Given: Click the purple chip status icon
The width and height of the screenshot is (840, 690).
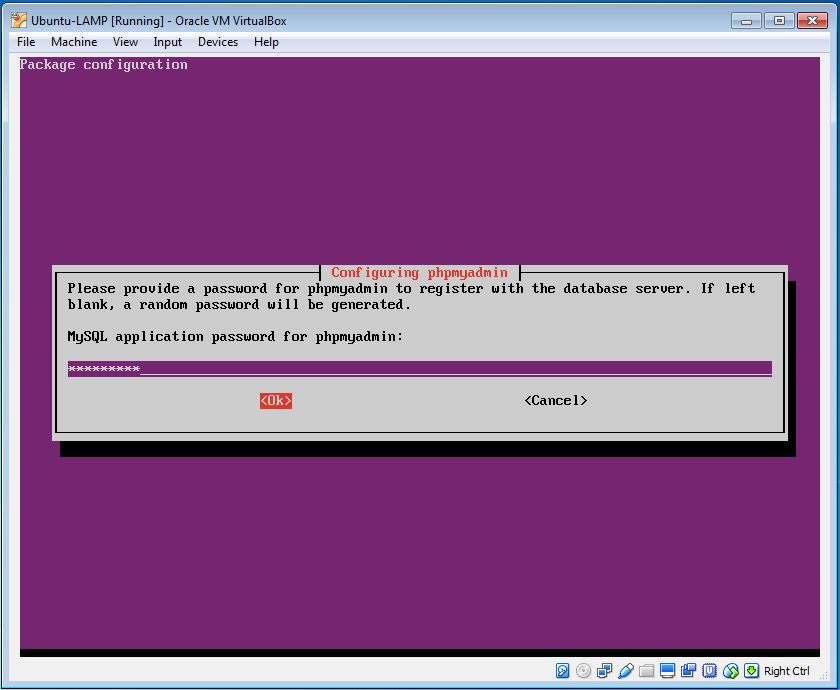Looking at the screenshot, I should pyautogui.click(x=709, y=670).
